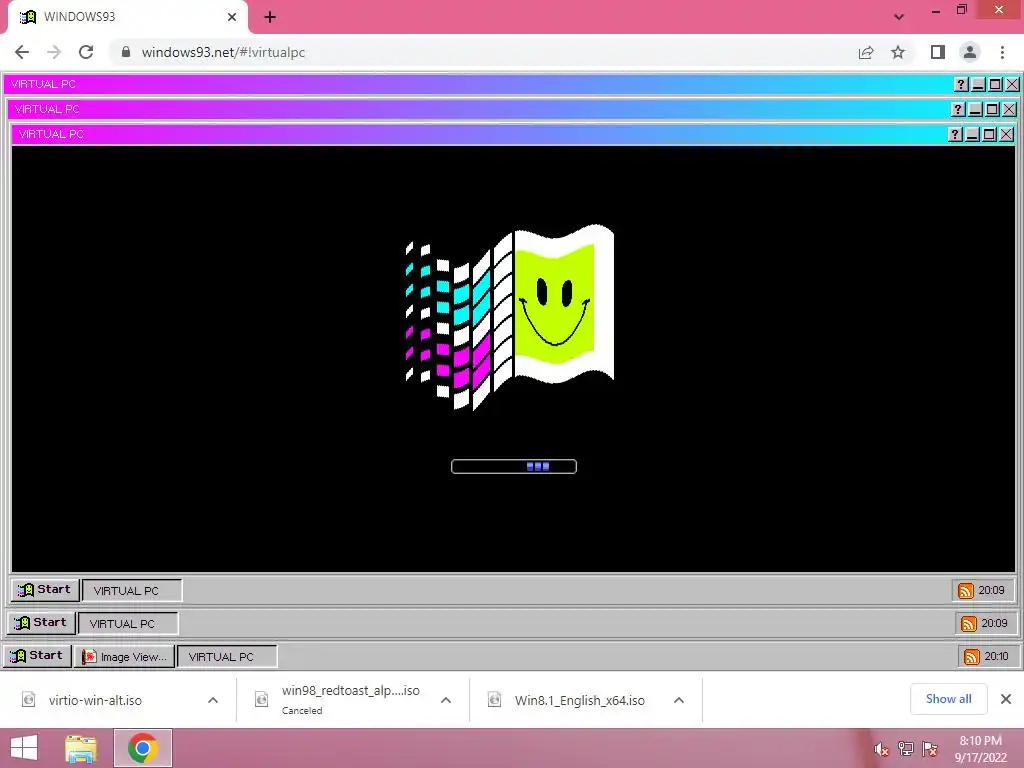
Task: Open the virtio-win-alt.iso download
Action: point(95,700)
